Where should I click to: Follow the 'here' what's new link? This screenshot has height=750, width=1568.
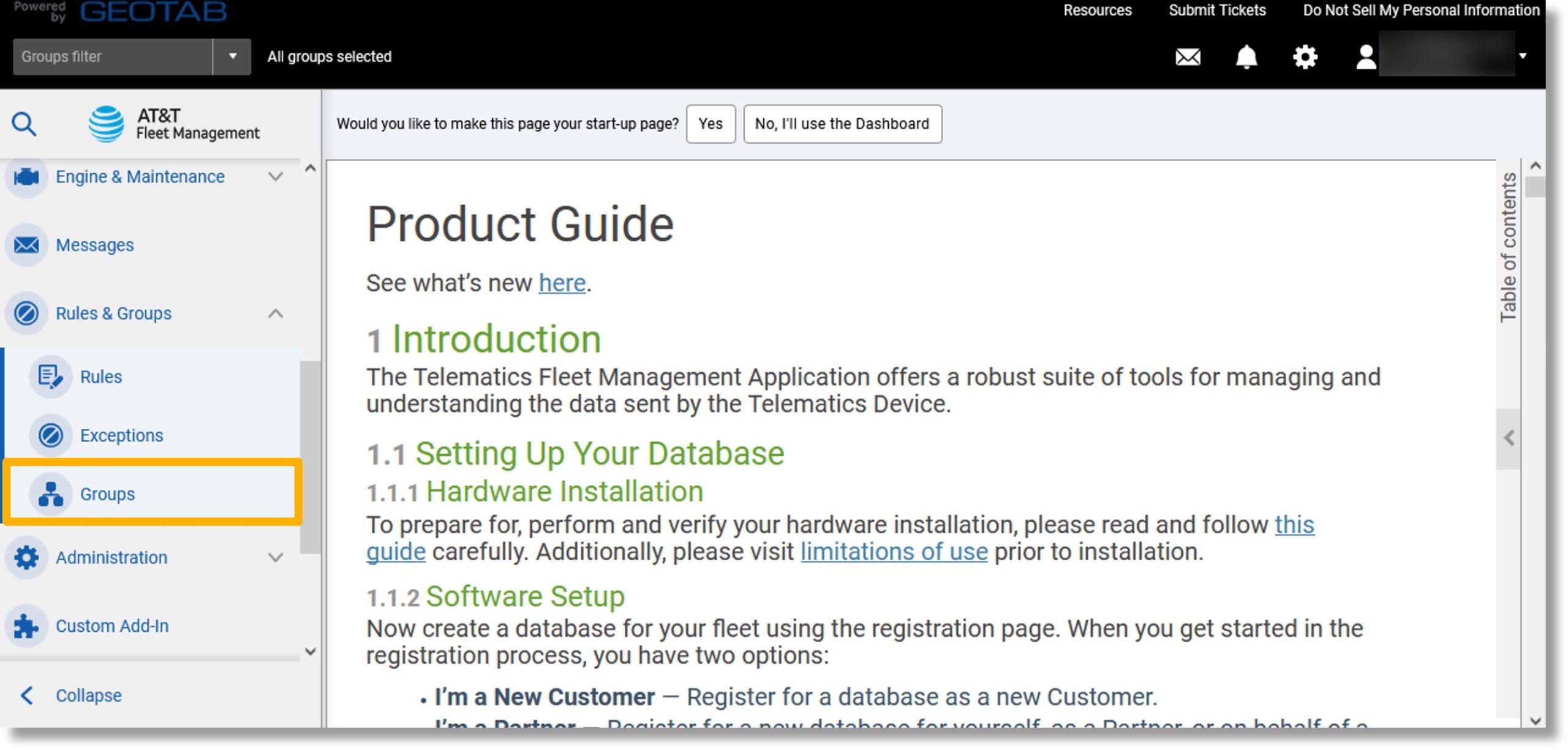click(x=562, y=283)
